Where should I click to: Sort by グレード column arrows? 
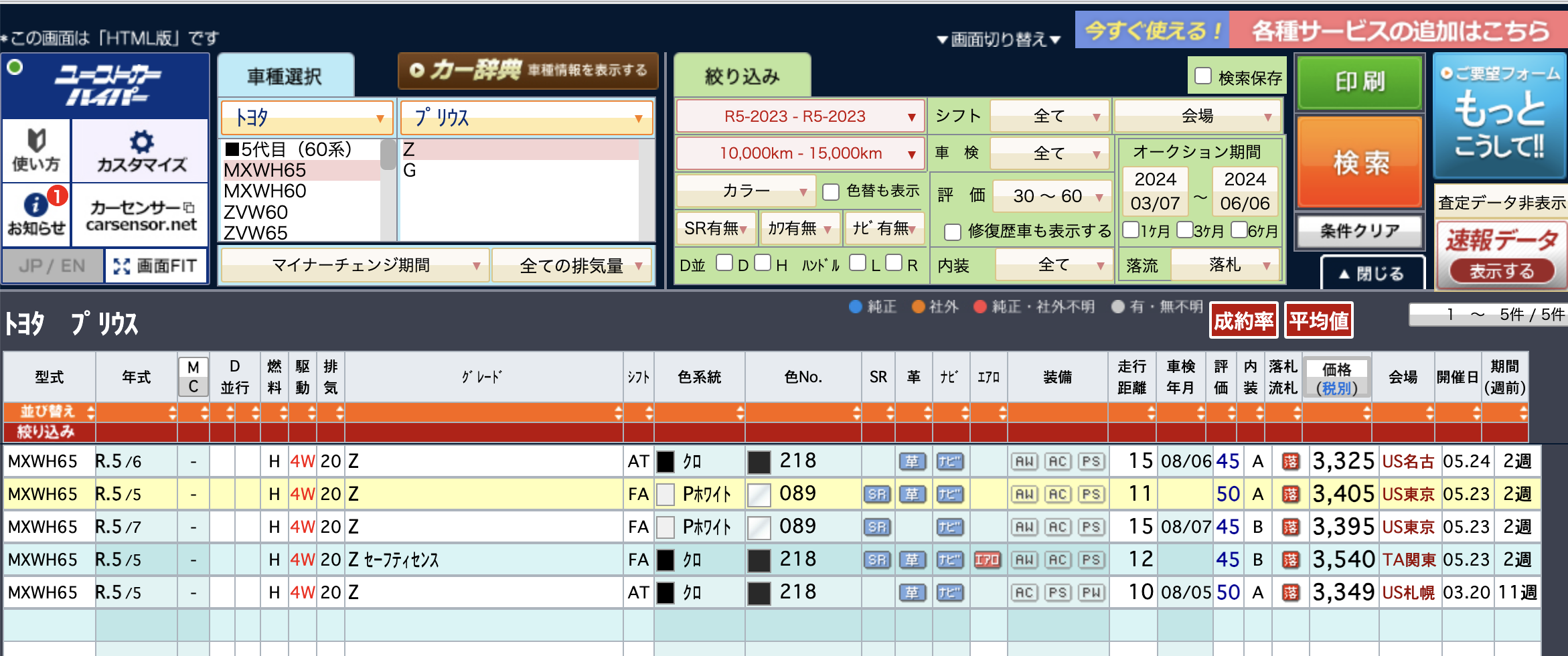pyautogui.click(x=617, y=412)
